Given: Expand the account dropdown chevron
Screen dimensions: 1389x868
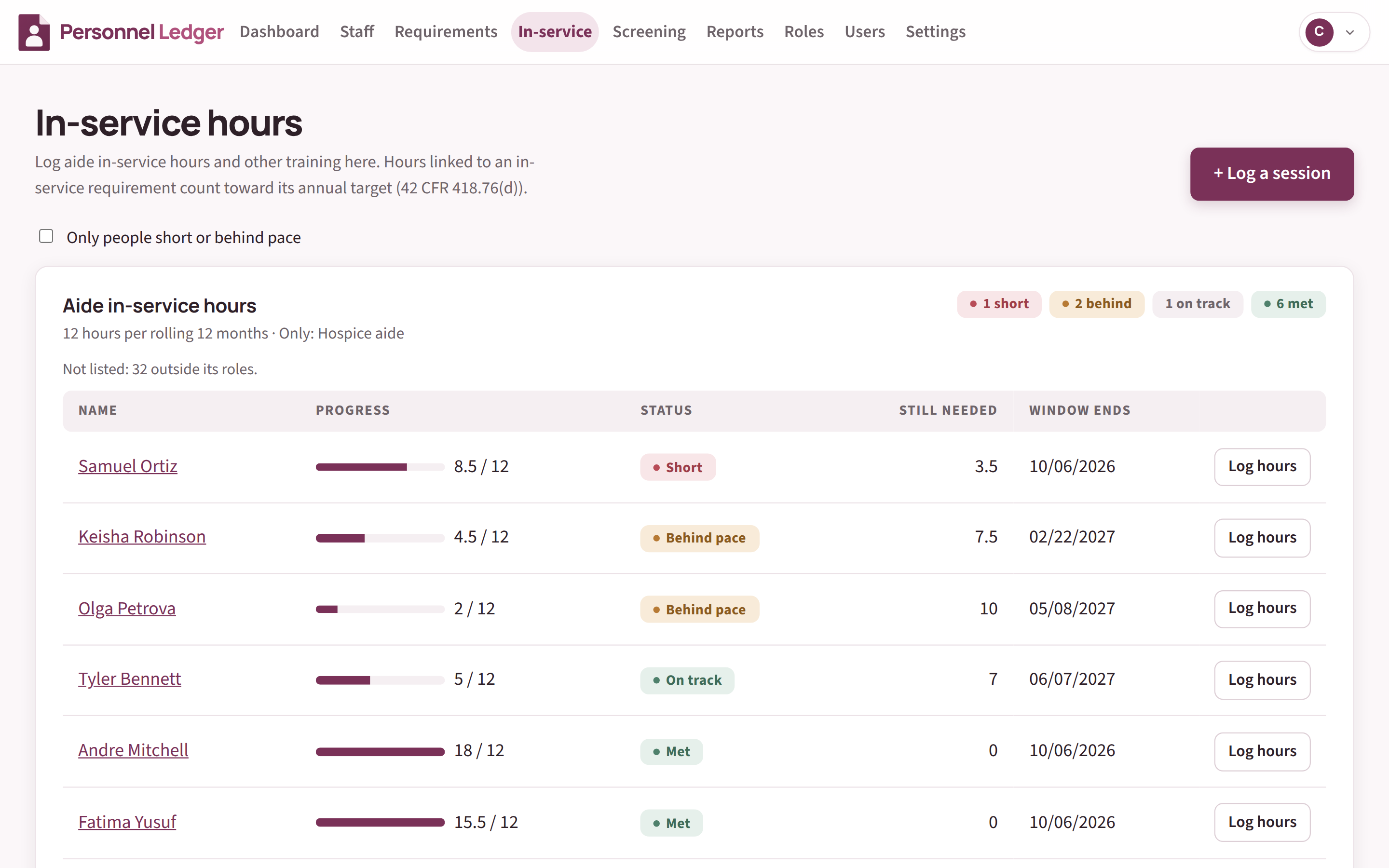Looking at the screenshot, I should [x=1350, y=32].
